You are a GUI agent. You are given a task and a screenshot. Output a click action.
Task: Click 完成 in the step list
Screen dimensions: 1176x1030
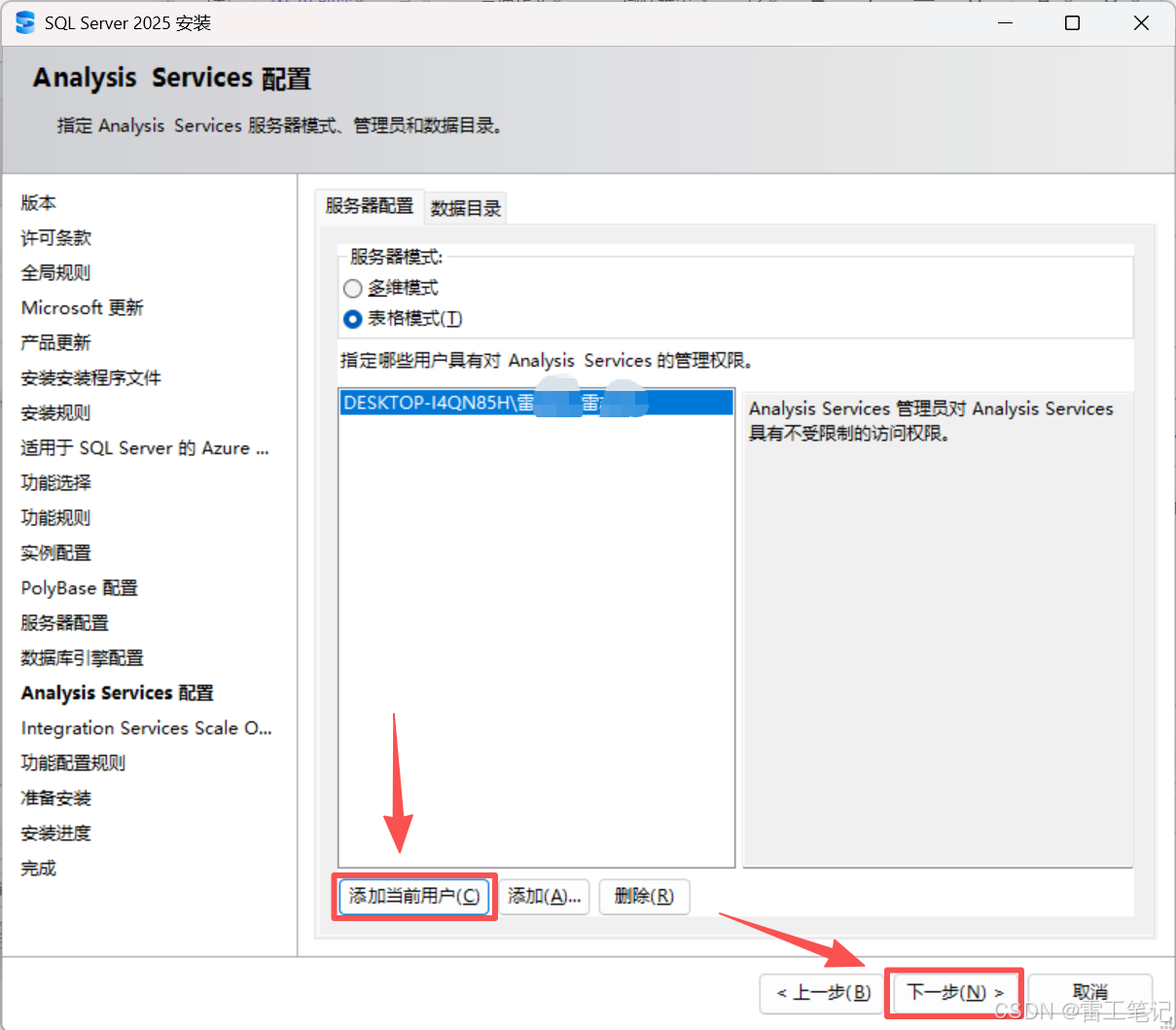click(39, 868)
